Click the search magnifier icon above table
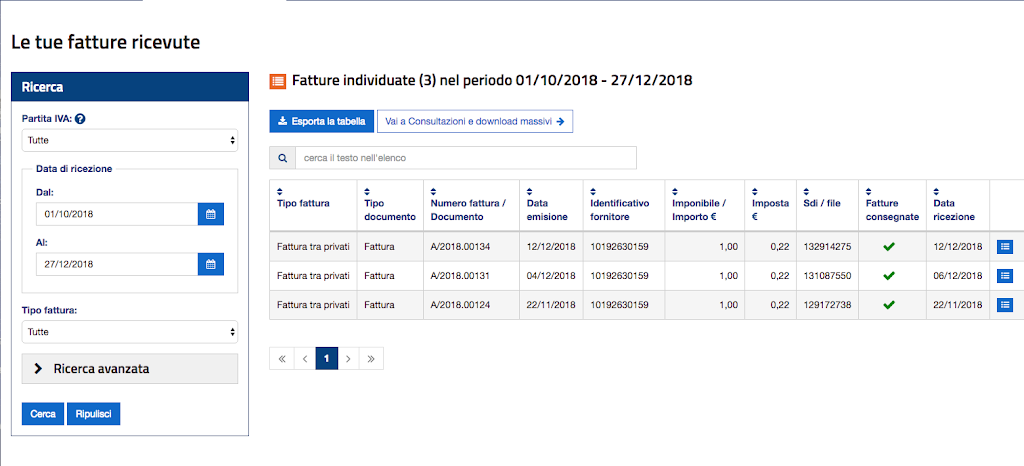This screenshot has height=466, width=1024. (x=282, y=158)
